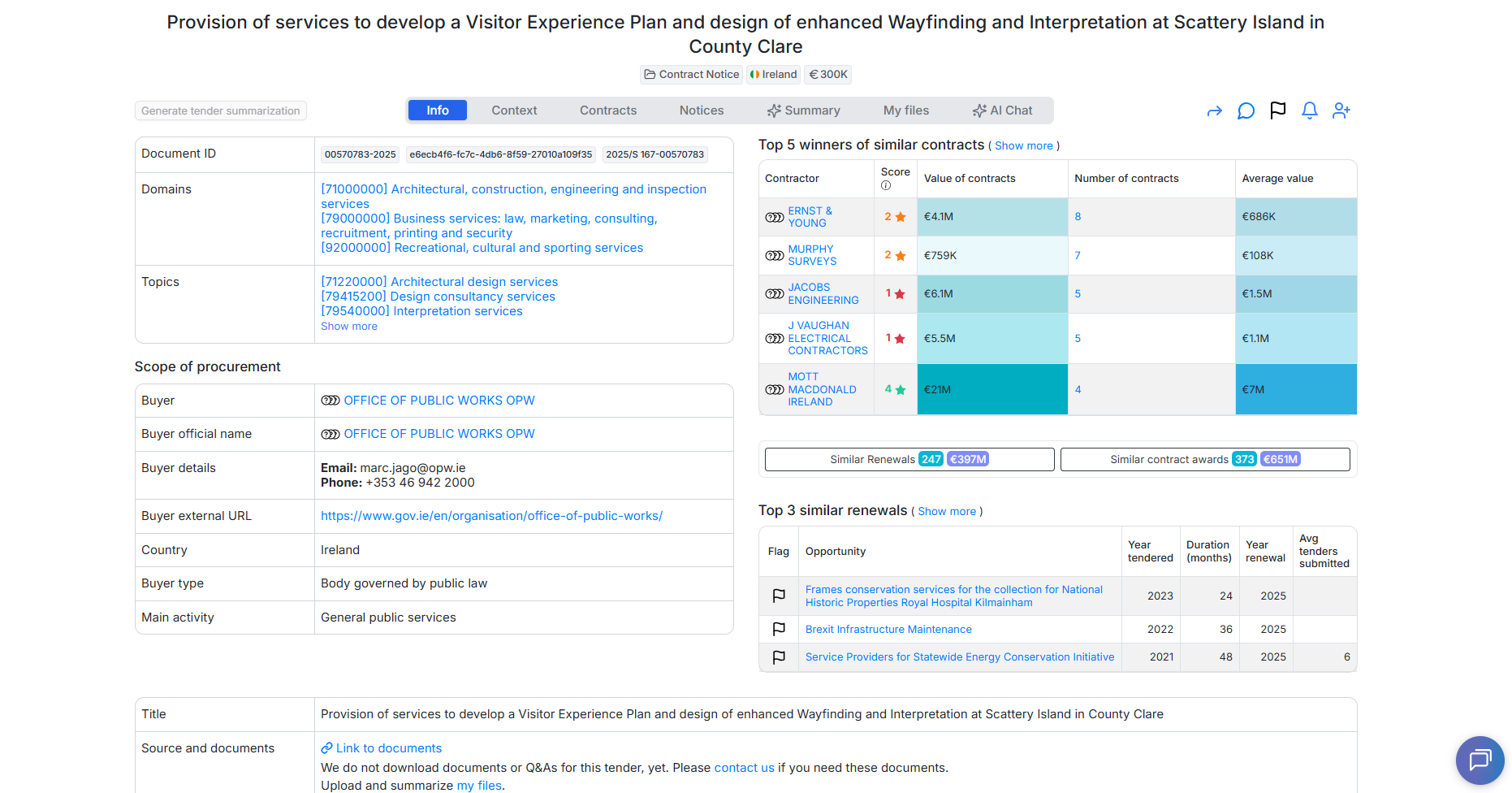Open the comment bubble icon
Screen dimensions: 1512x793
pyautogui.click(x=1246, y=110)
